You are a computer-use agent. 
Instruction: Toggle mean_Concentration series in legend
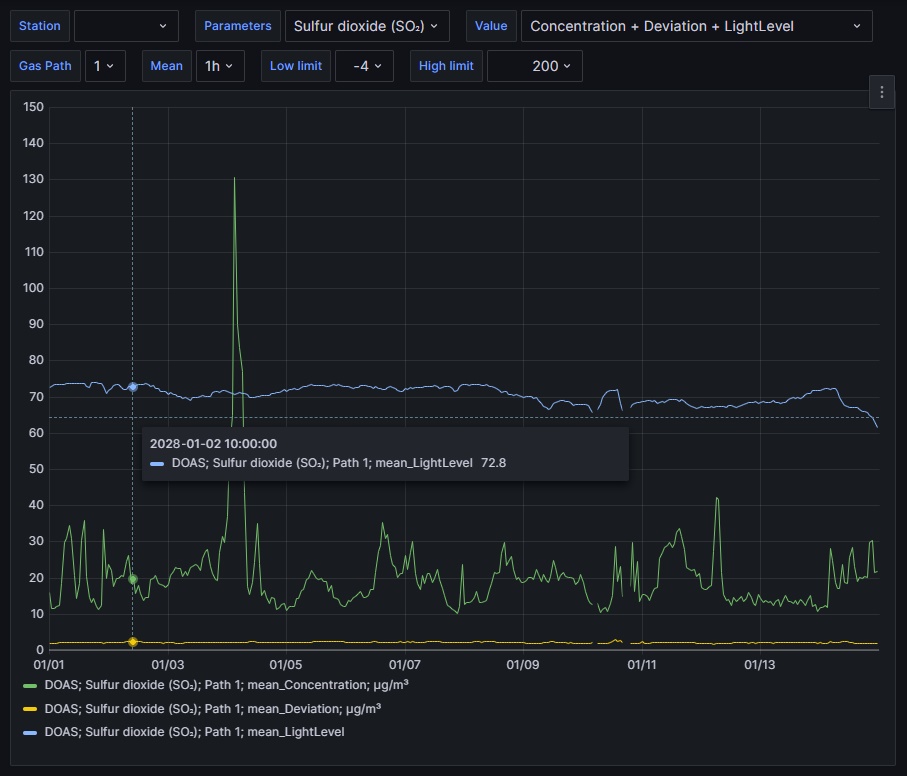tap(226, 685)
